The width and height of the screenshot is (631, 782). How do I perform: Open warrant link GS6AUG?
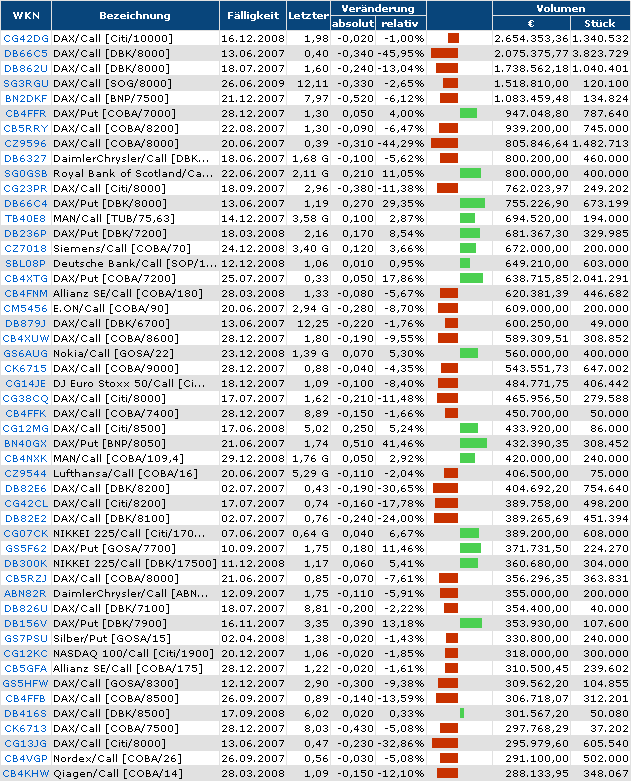(x=26, y=354)
